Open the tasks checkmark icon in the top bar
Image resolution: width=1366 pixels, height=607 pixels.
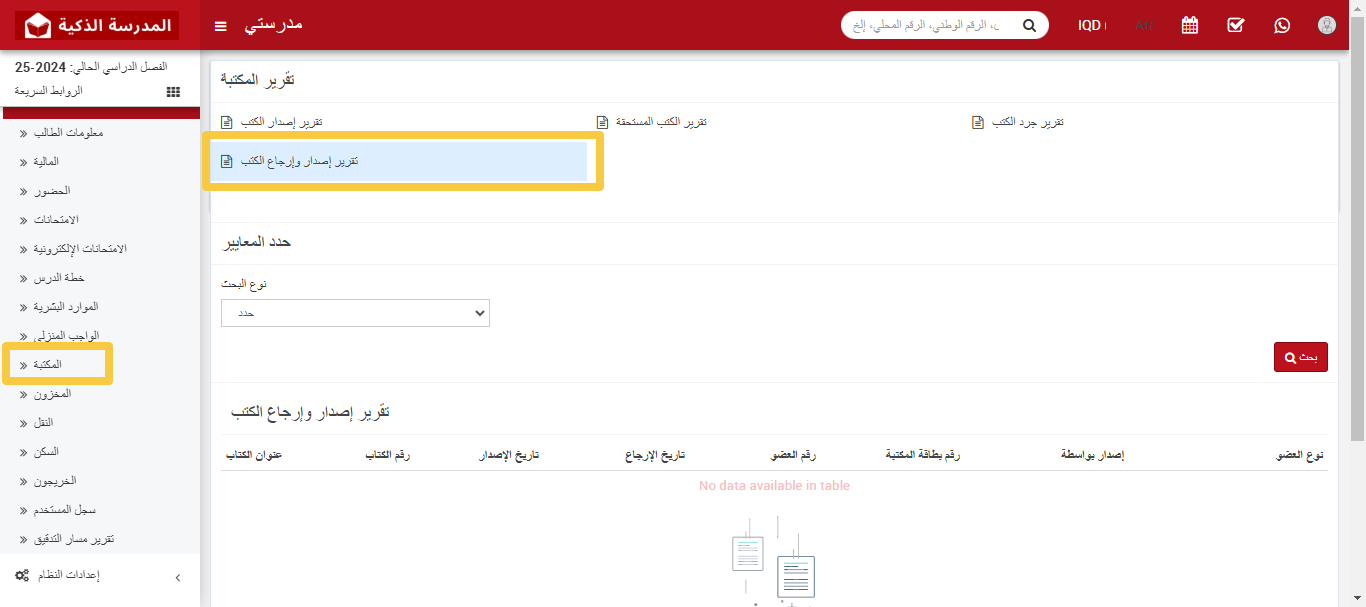point(1235,25)
